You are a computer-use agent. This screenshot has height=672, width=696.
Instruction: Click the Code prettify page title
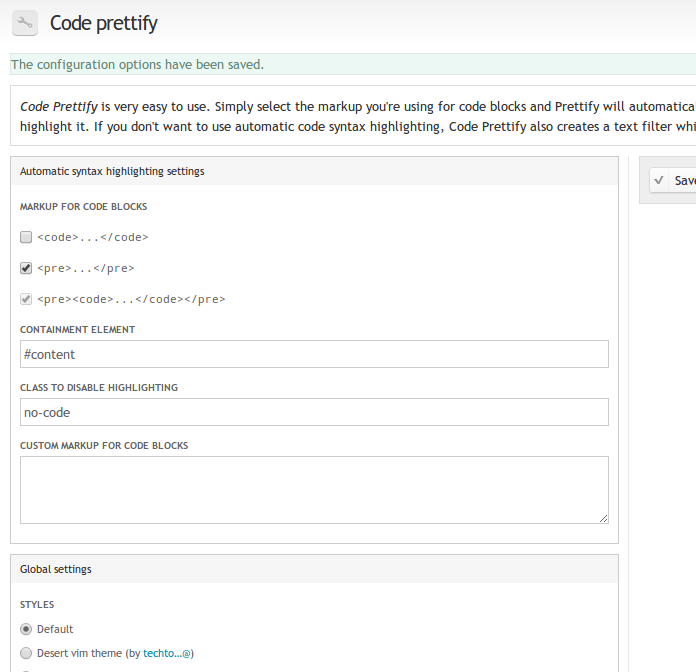[103, 23]
